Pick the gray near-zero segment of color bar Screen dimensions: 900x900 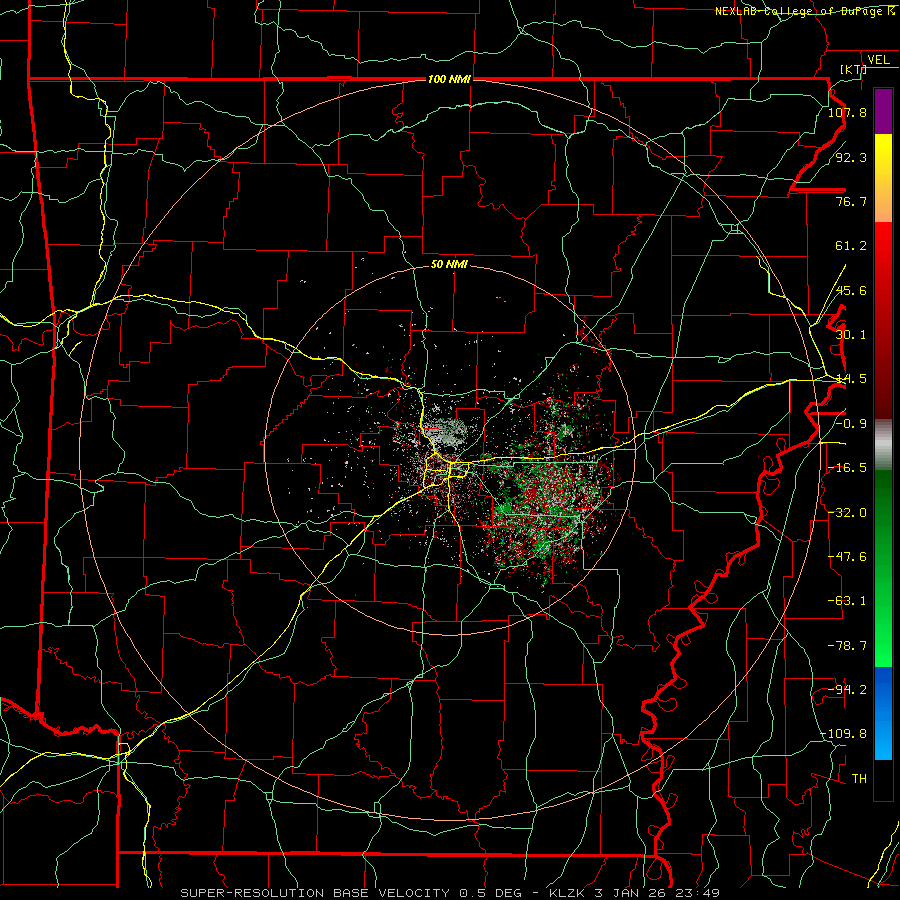click(x=883, y=445)
